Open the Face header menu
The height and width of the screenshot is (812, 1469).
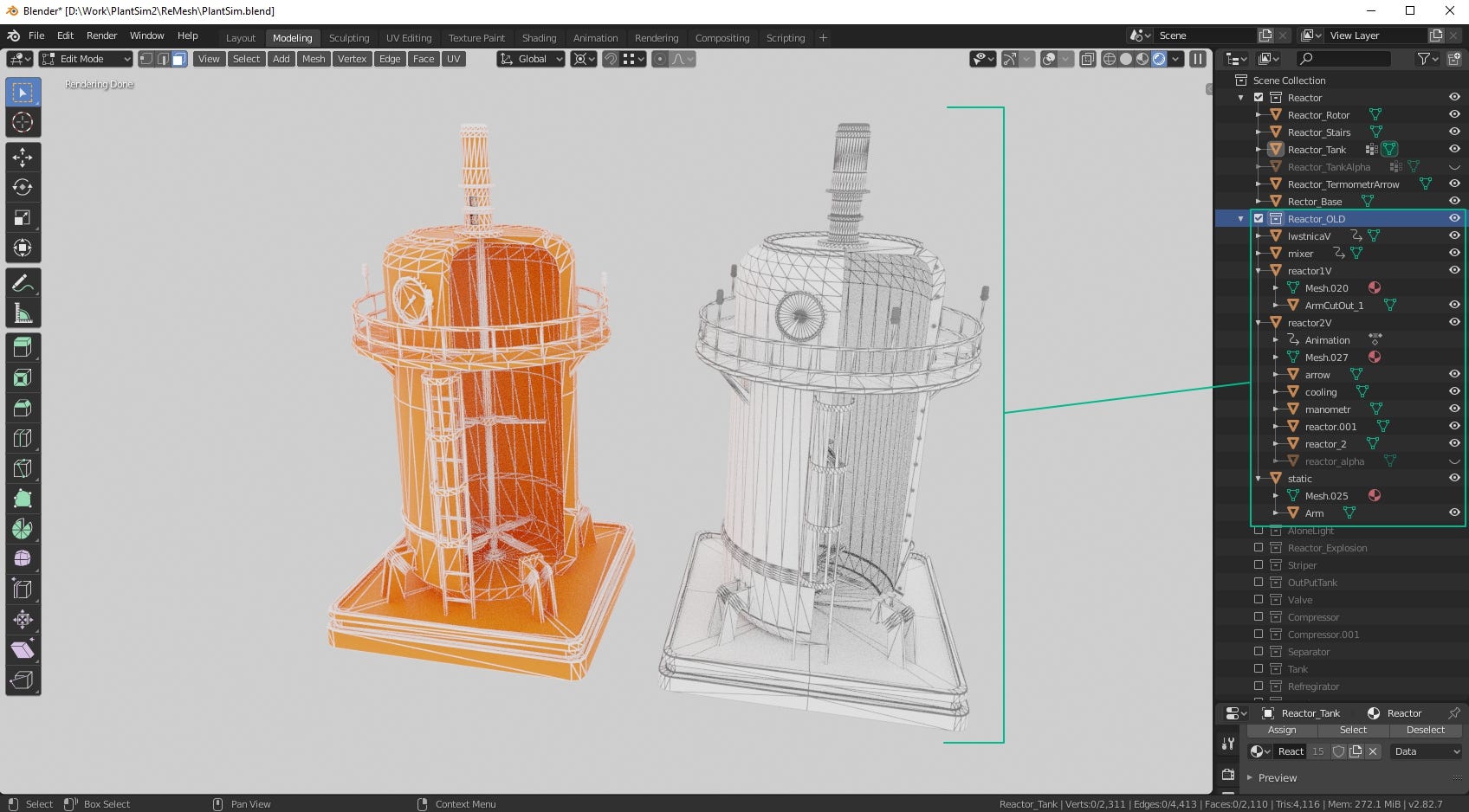424,59
